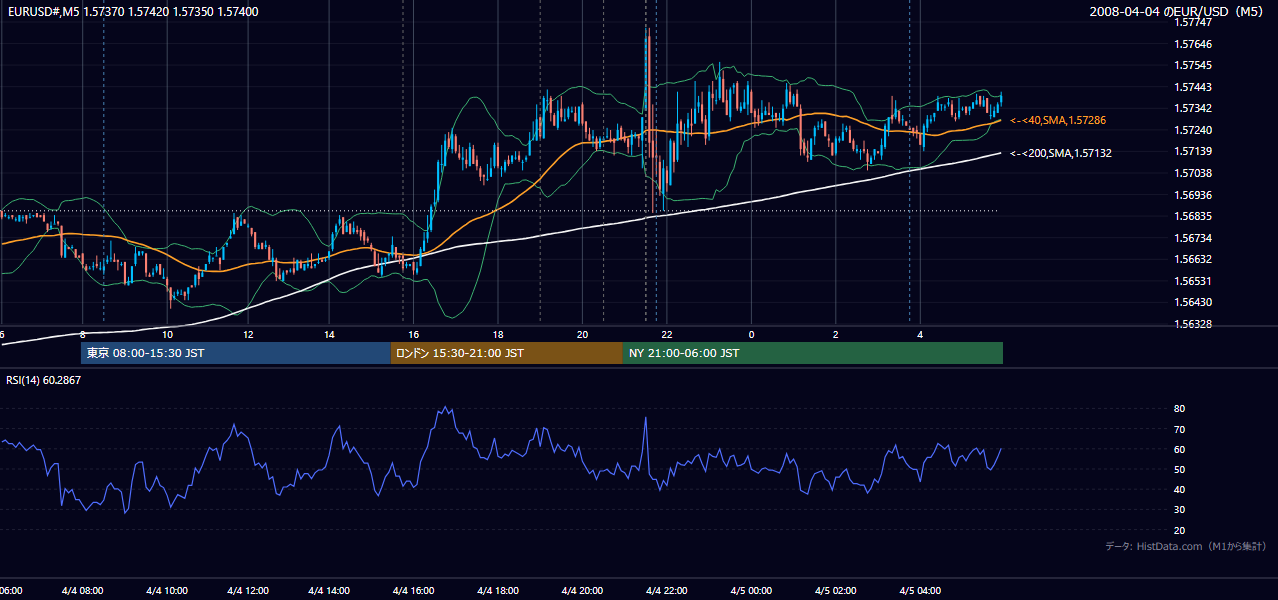Click price level 1.57240 on the price axis
Screen dimensions: 1278x600
tap(1193, 130)
